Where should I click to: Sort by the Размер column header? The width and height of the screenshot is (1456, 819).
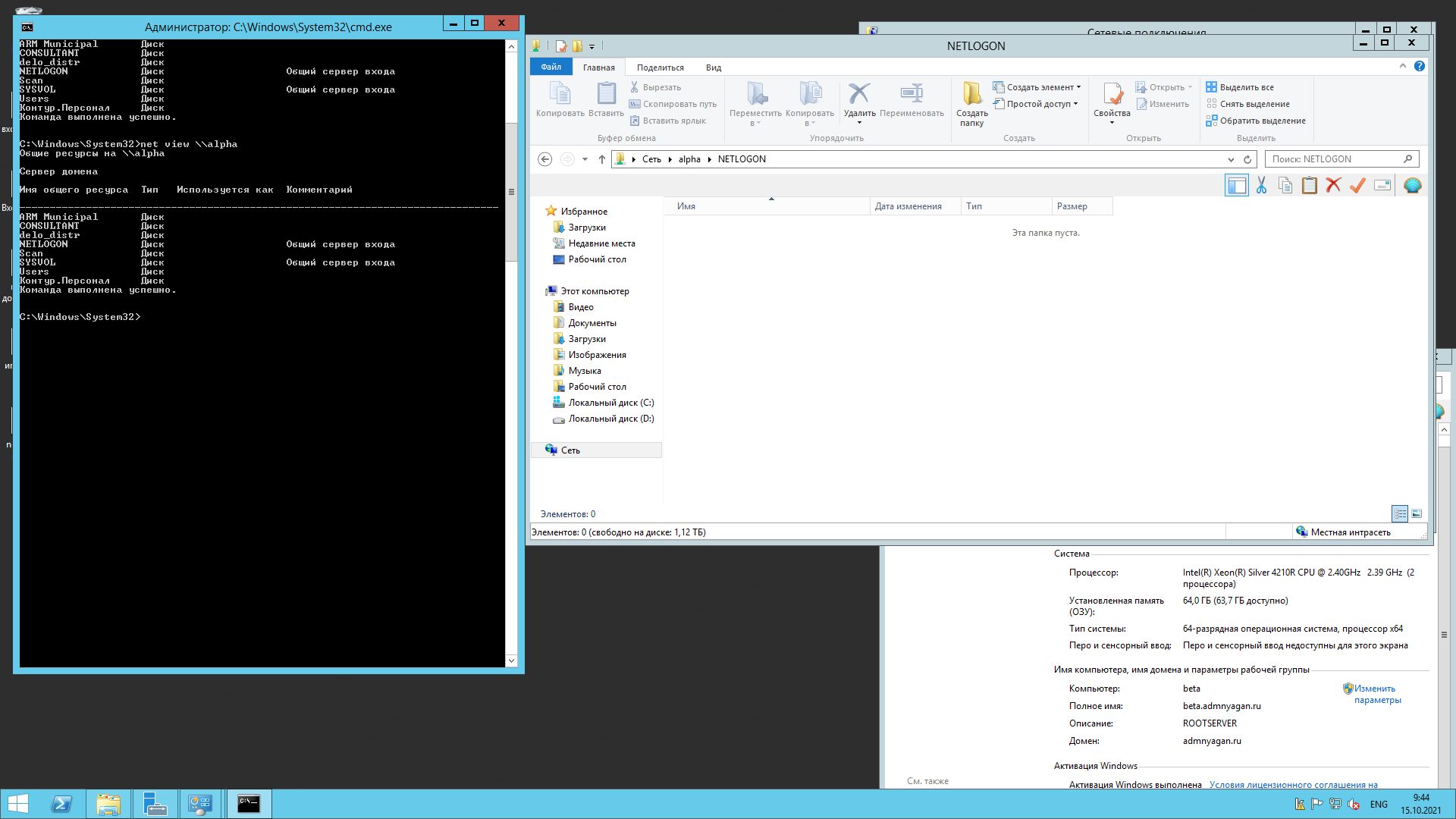click(x=1081, y=206)
